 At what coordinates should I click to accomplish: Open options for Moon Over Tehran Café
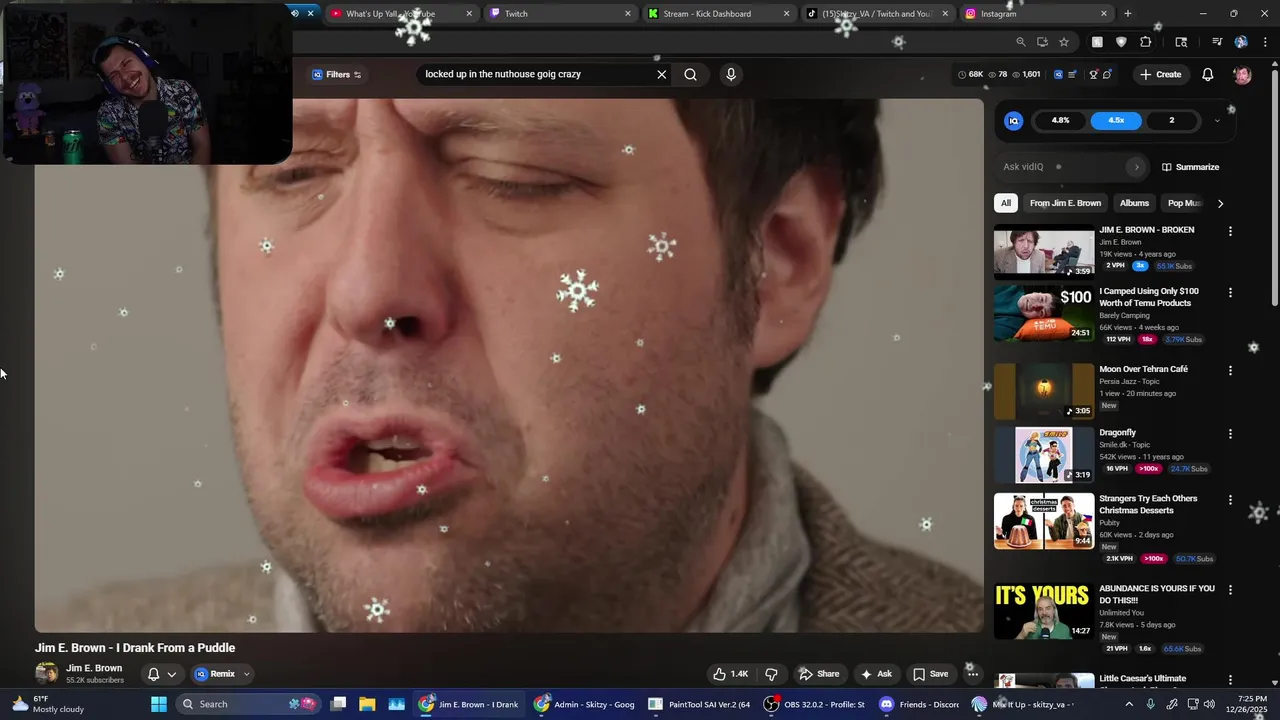coord(1230,370)
